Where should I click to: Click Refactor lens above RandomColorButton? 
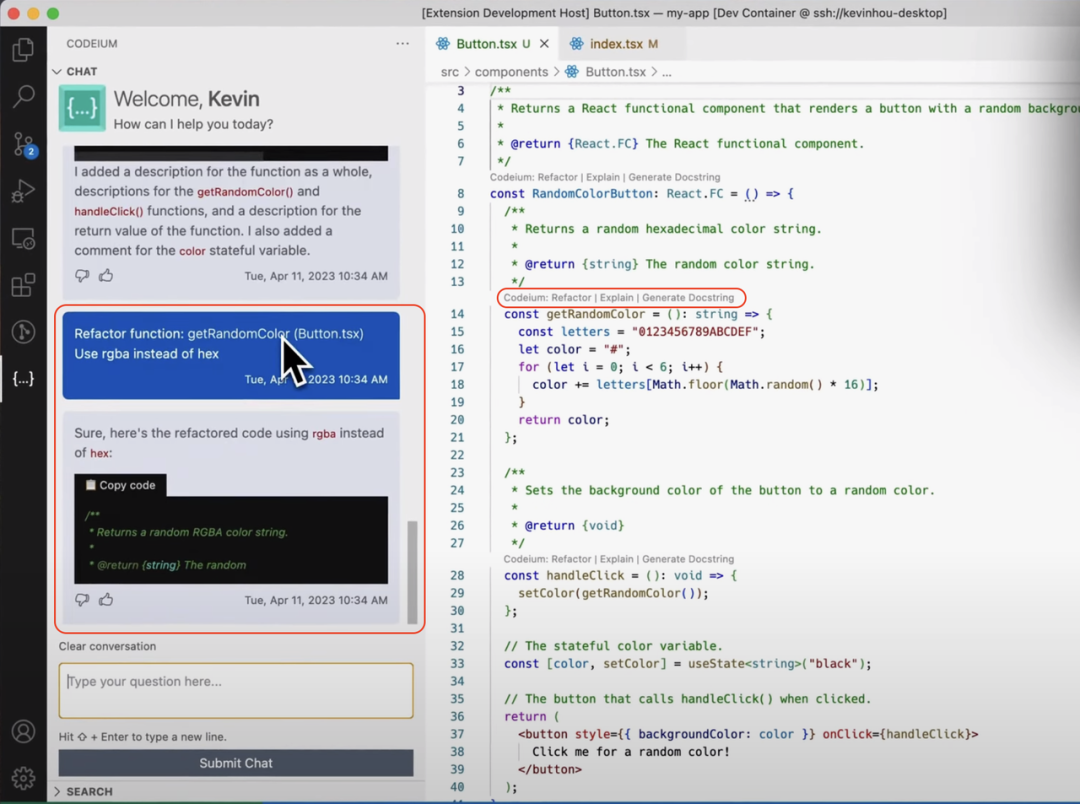pyautogui.click(x=558, y=177)
